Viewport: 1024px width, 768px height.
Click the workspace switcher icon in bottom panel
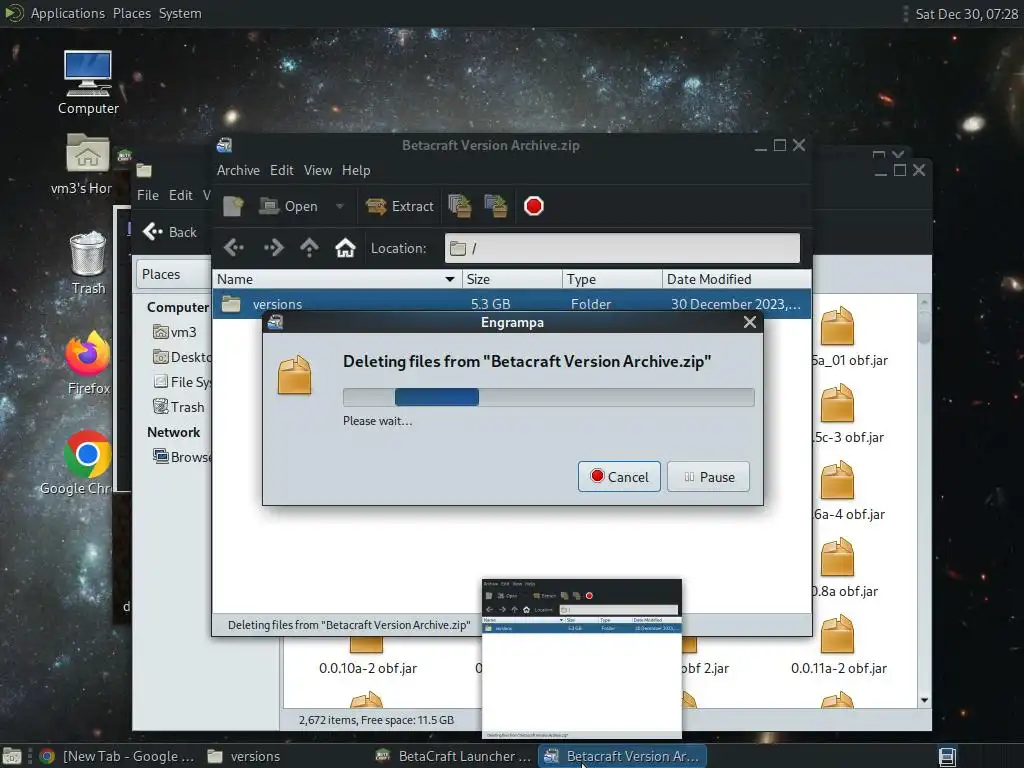[x=947, y=756]
